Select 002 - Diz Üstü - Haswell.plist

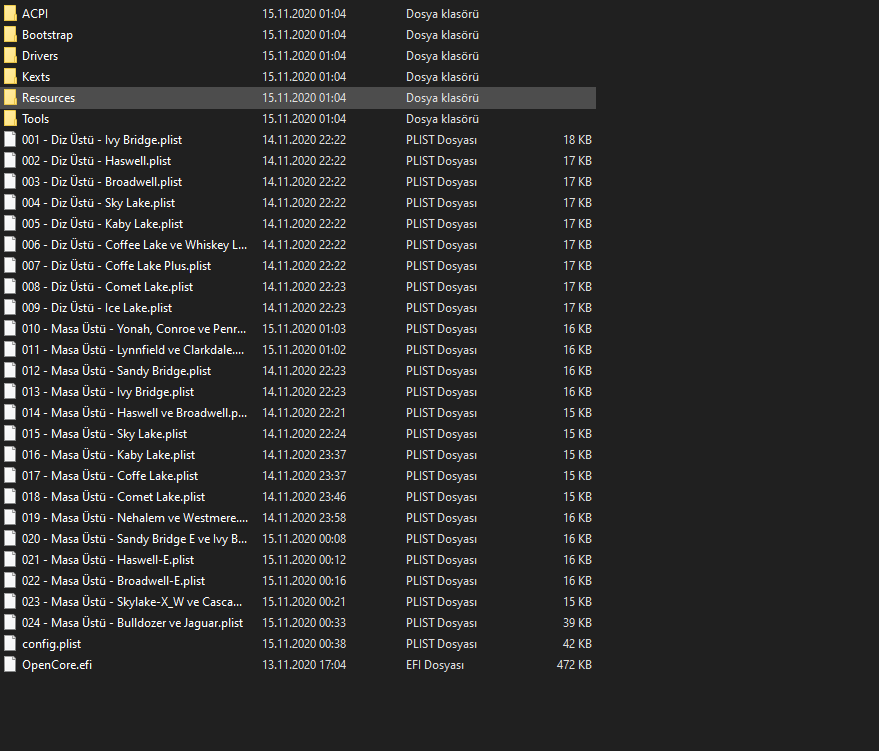click(x=96, y=161)
